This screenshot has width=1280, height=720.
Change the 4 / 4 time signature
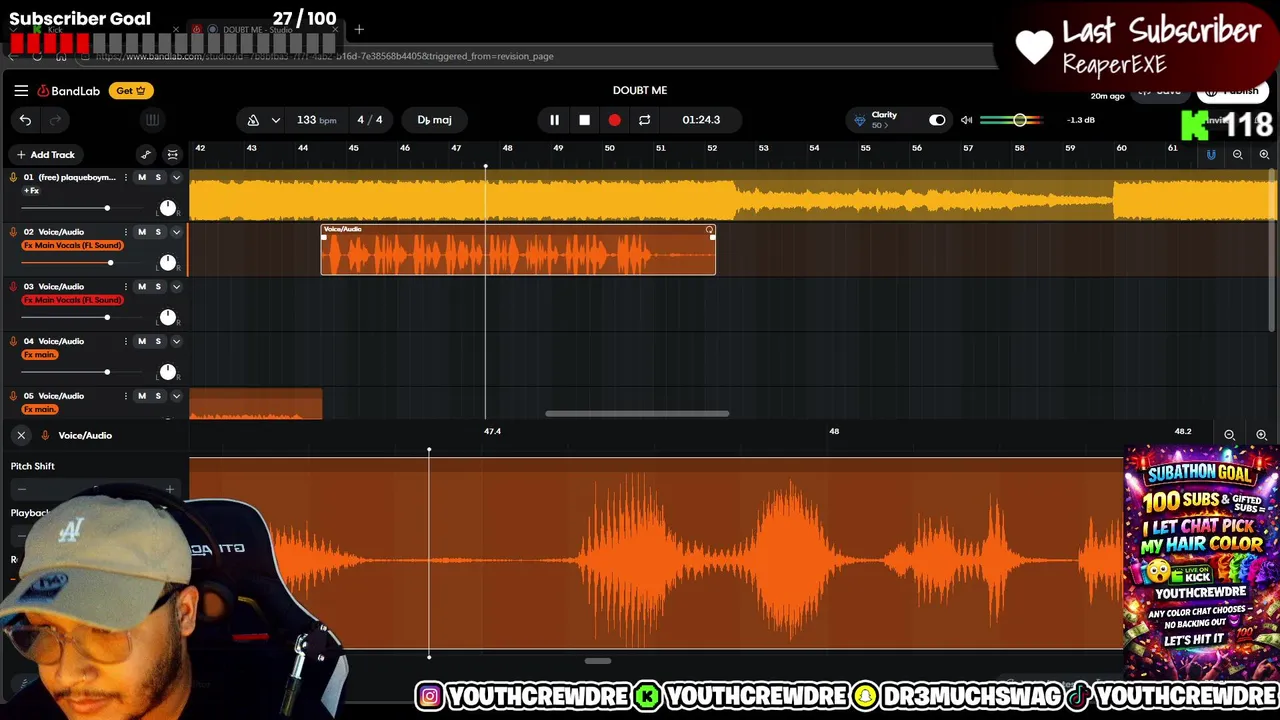[x=370, y=120]
